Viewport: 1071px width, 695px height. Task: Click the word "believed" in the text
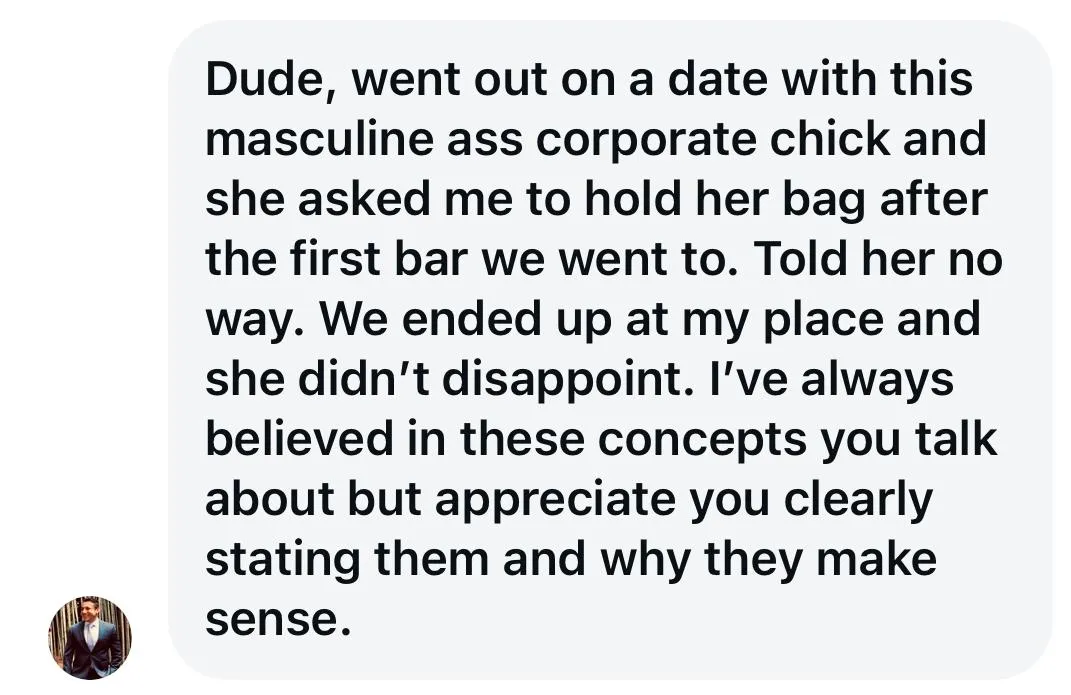[x=299, y=439]
